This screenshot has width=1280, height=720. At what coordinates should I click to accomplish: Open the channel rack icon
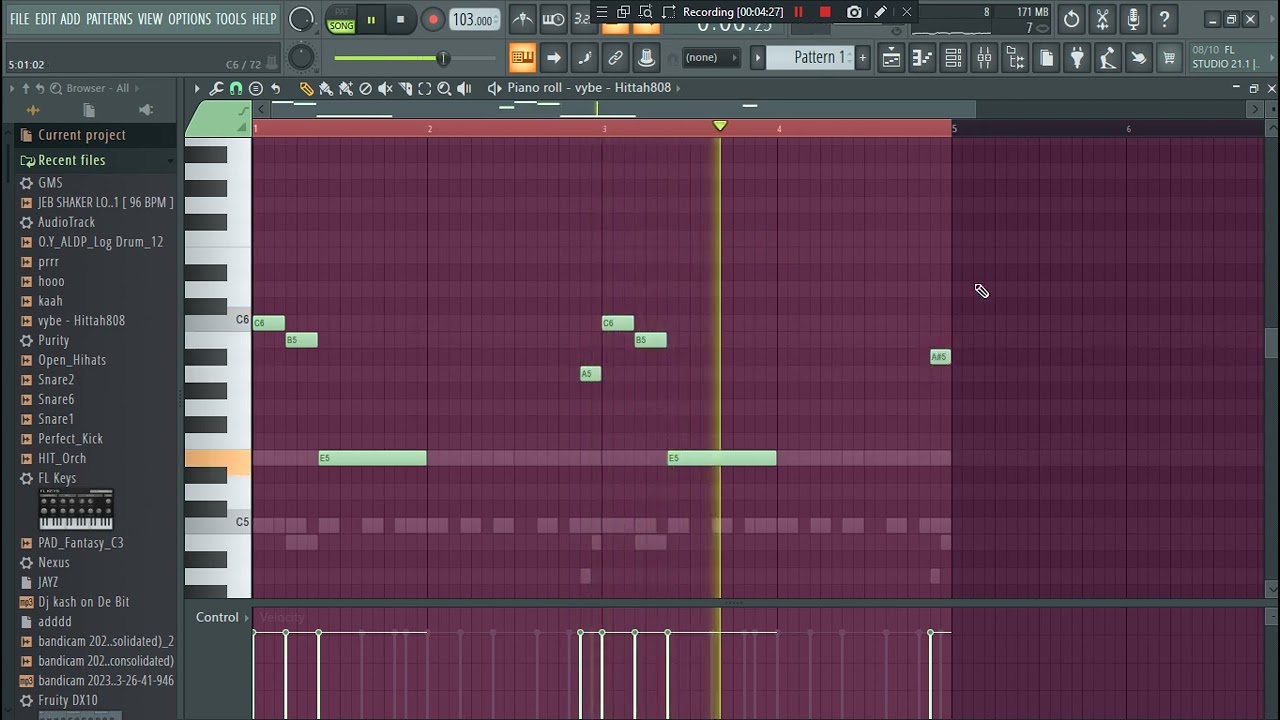click(953, 58)
